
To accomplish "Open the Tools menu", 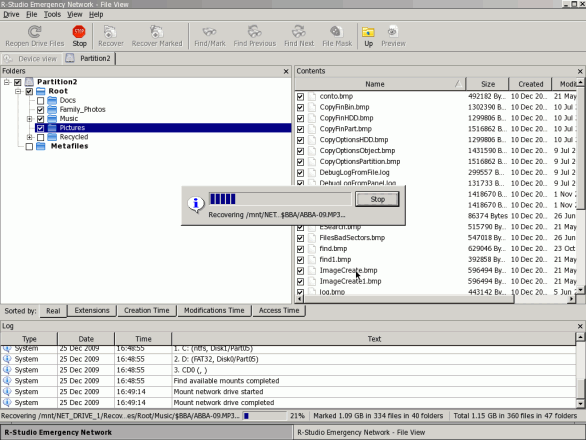I will point(52,15).
